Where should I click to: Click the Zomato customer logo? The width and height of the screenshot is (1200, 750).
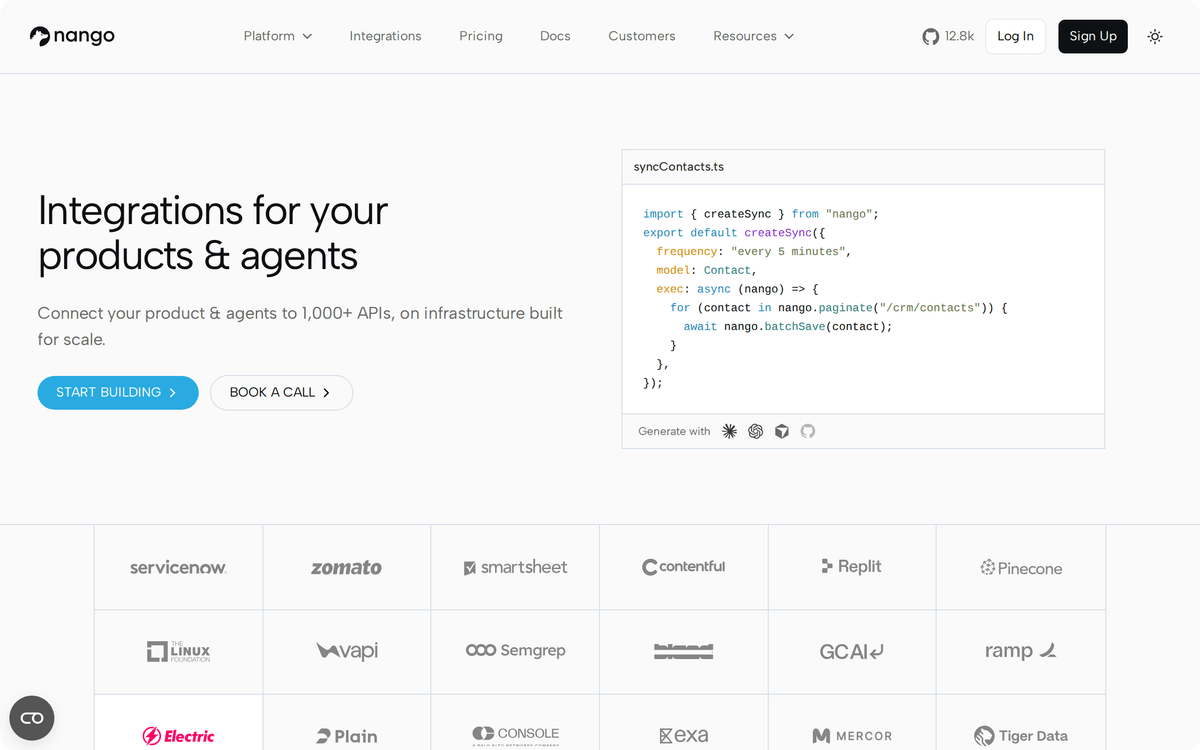(346, 567)
